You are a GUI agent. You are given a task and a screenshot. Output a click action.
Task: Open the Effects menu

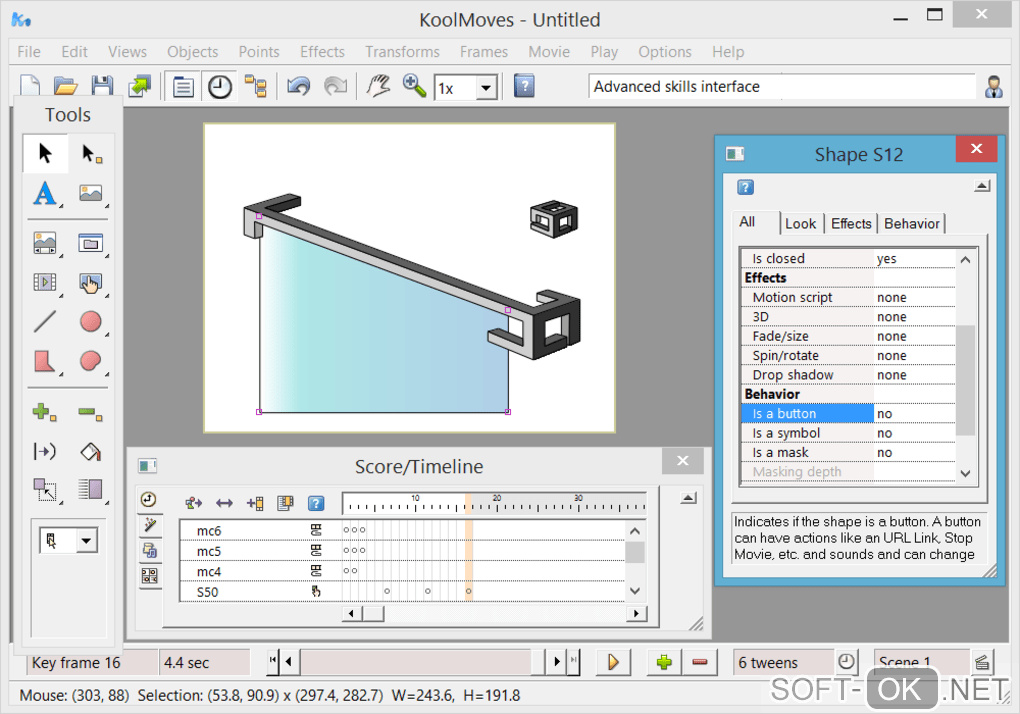(x=322, y=52)
